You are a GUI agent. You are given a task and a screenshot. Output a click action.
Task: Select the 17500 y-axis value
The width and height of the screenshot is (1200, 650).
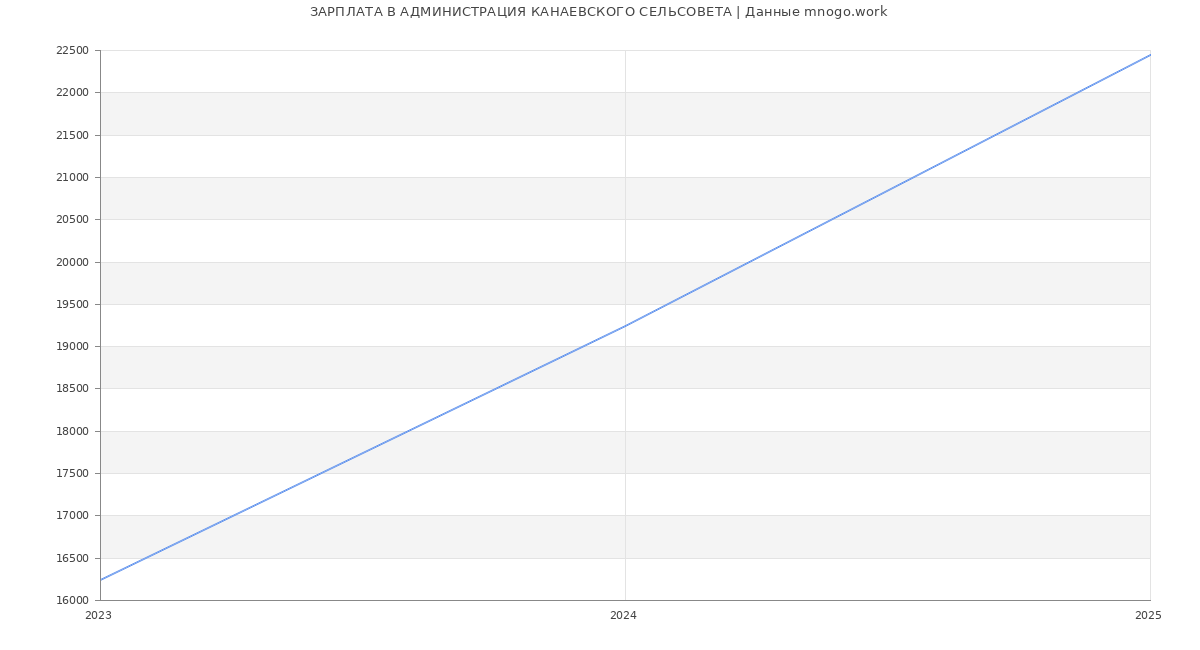(x=72, y=474)
